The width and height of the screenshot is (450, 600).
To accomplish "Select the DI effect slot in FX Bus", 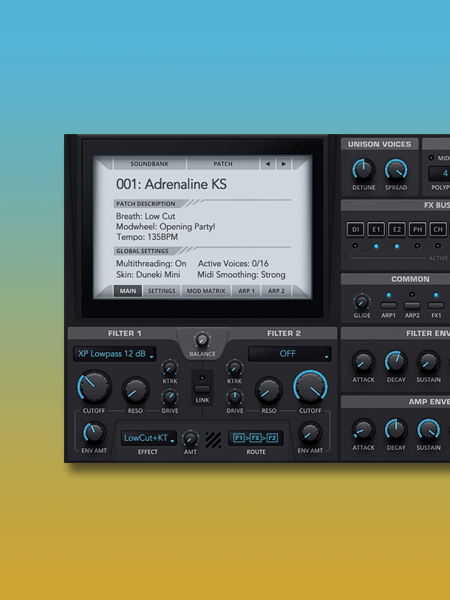I will [x=355, y=229].
